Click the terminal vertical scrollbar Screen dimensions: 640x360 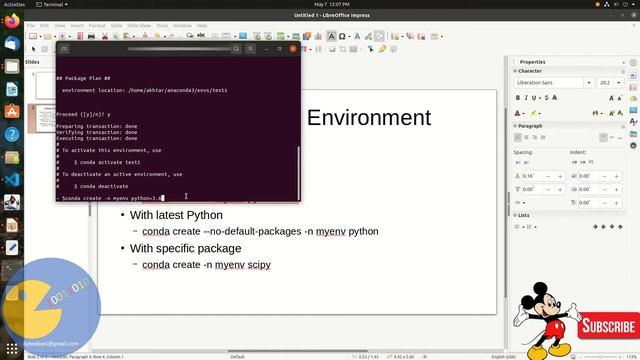click(299, 173)
